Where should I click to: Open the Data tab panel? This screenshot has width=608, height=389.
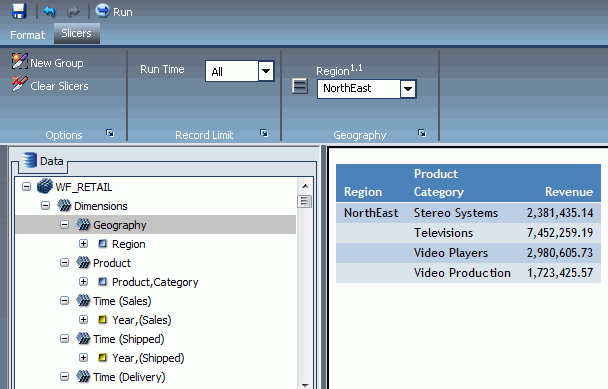[x=43, y=161]
